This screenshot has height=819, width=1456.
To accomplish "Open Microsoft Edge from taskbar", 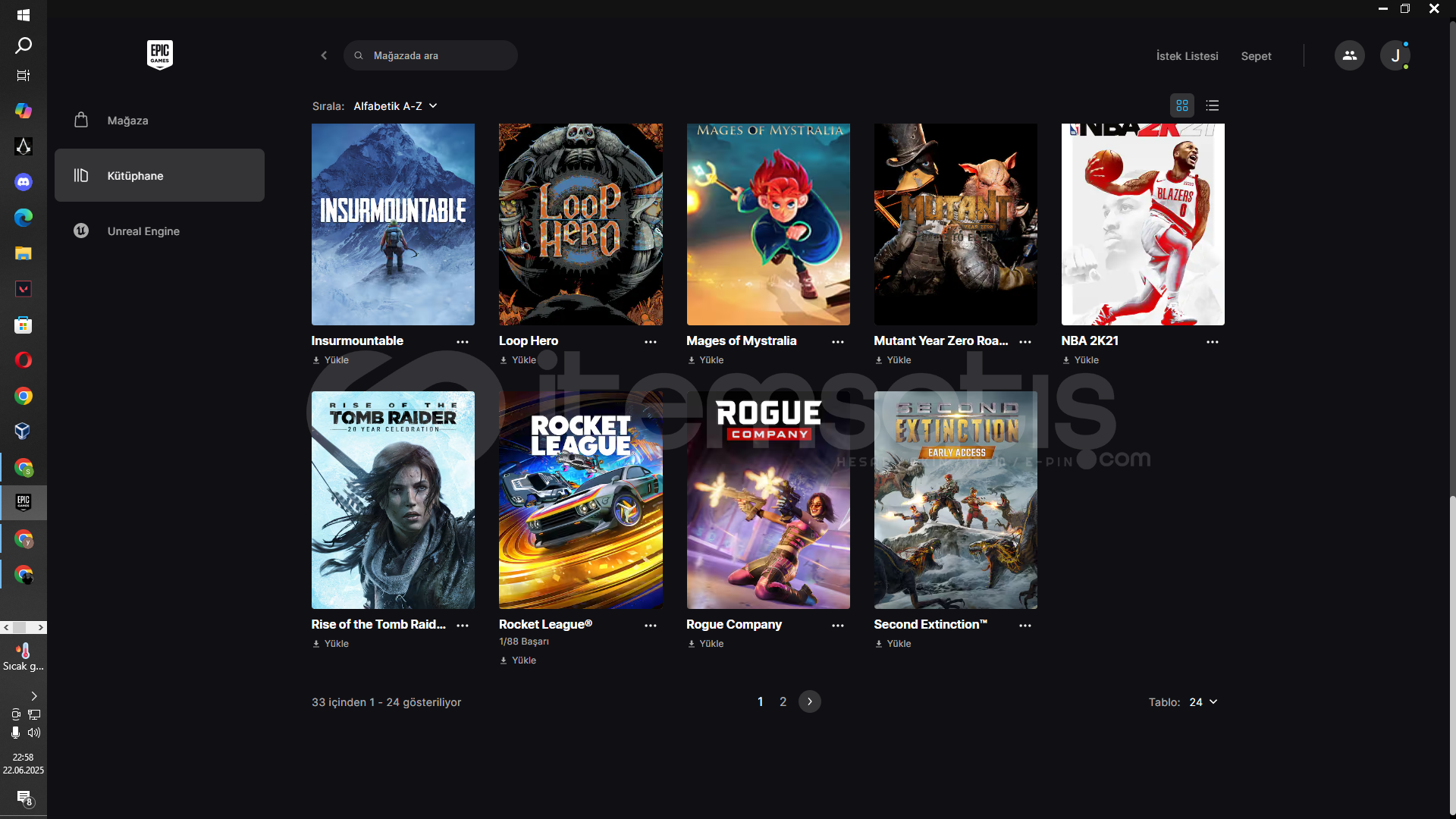I will (24, 218).
